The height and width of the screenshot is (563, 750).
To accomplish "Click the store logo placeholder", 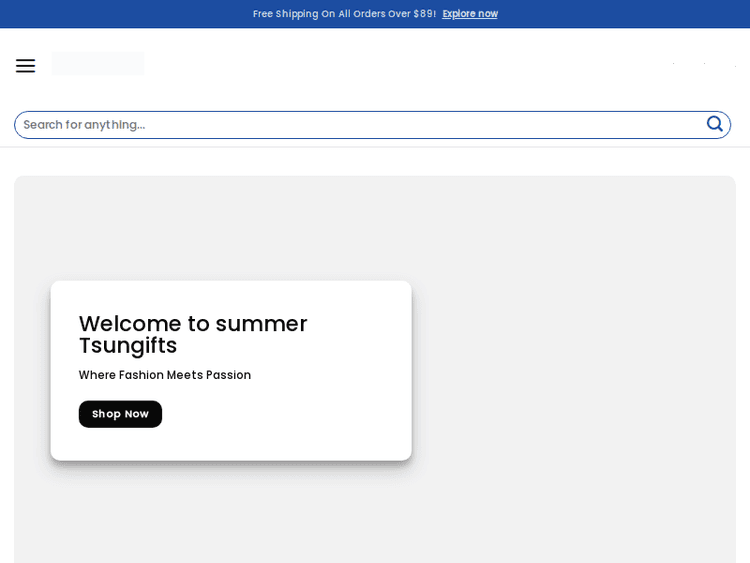I will coord(98,64).
